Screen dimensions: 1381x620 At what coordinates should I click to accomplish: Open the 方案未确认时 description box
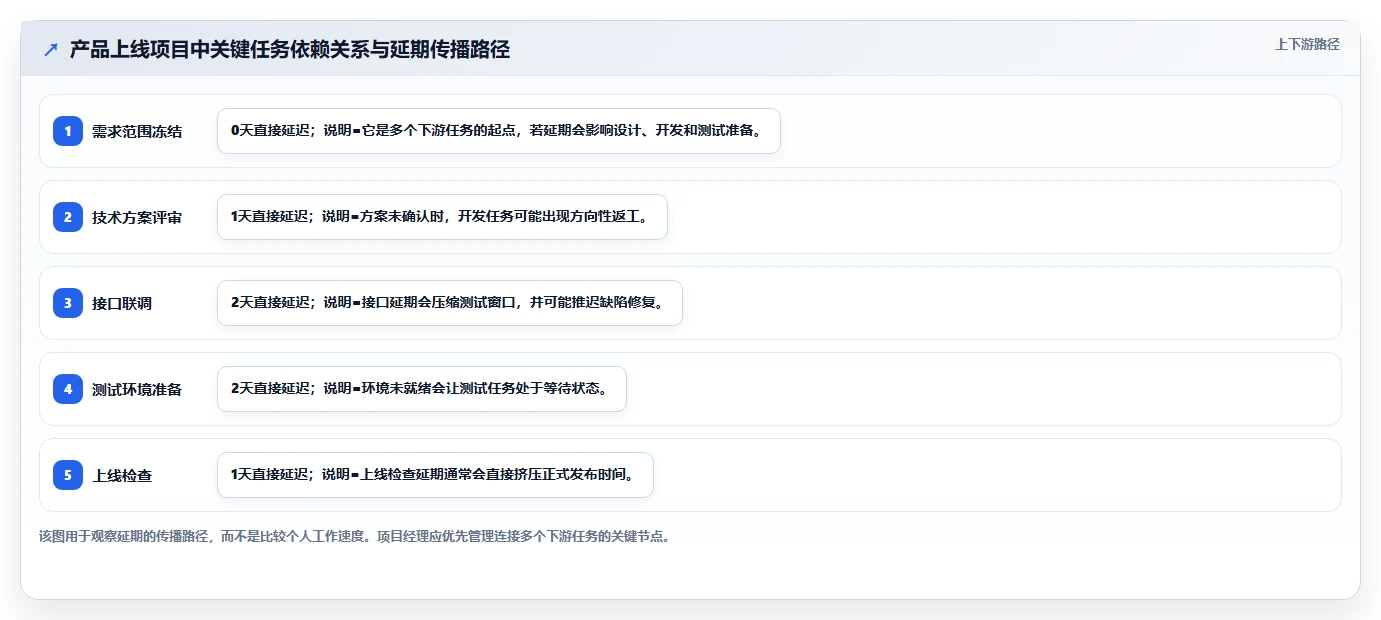pyautogui.click(x=442, y=217)
